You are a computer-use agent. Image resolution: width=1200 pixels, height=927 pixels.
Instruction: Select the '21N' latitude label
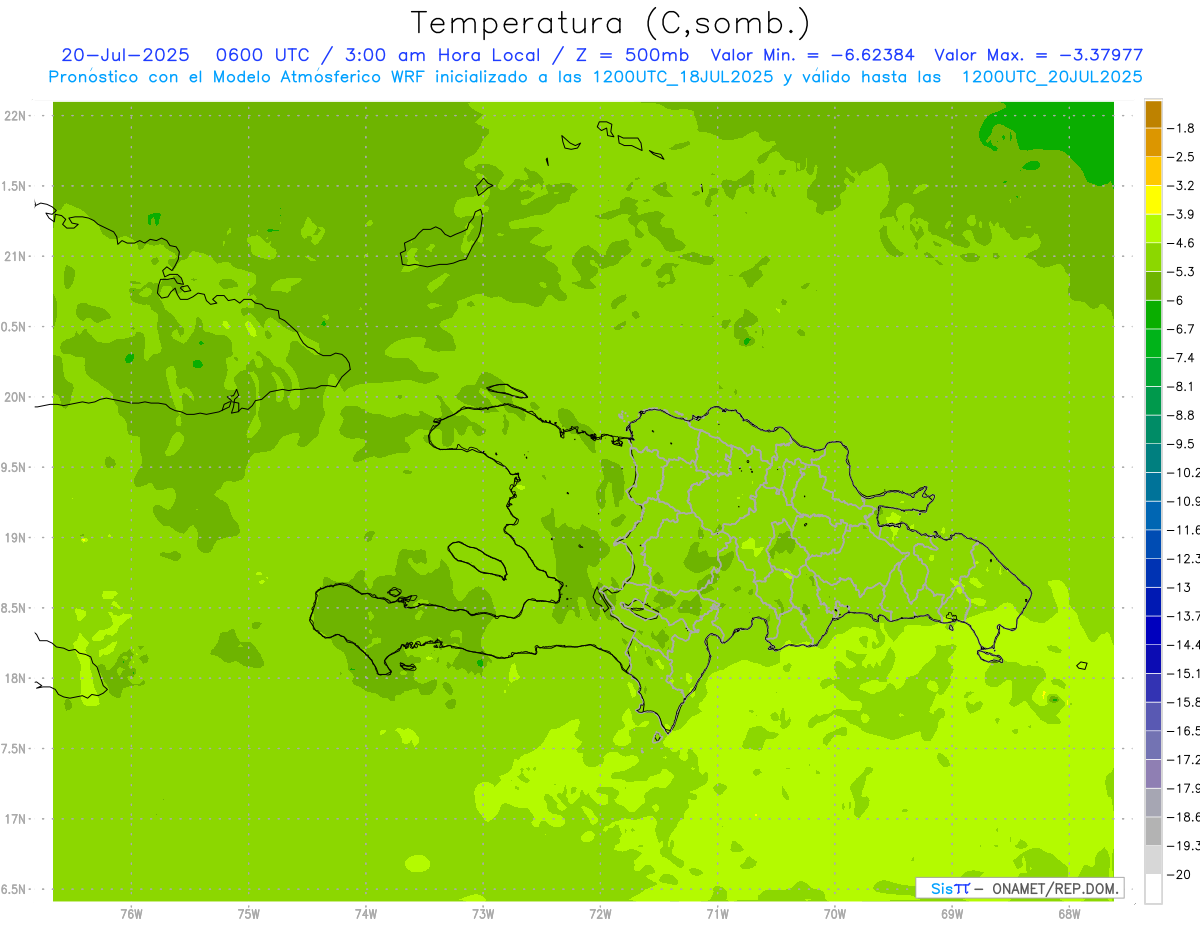[x=15, y=256]
